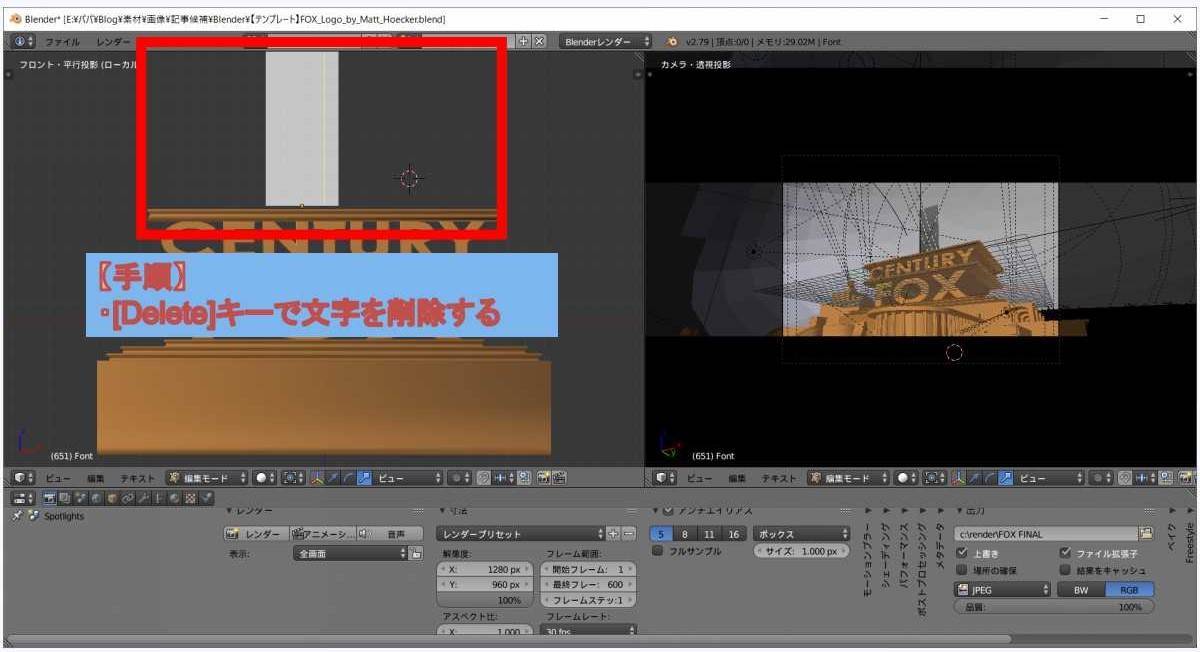The height and width of the screenshot is (652, 1200).
Task: Open the info editor type selector icon
Action: click(23, 41)
